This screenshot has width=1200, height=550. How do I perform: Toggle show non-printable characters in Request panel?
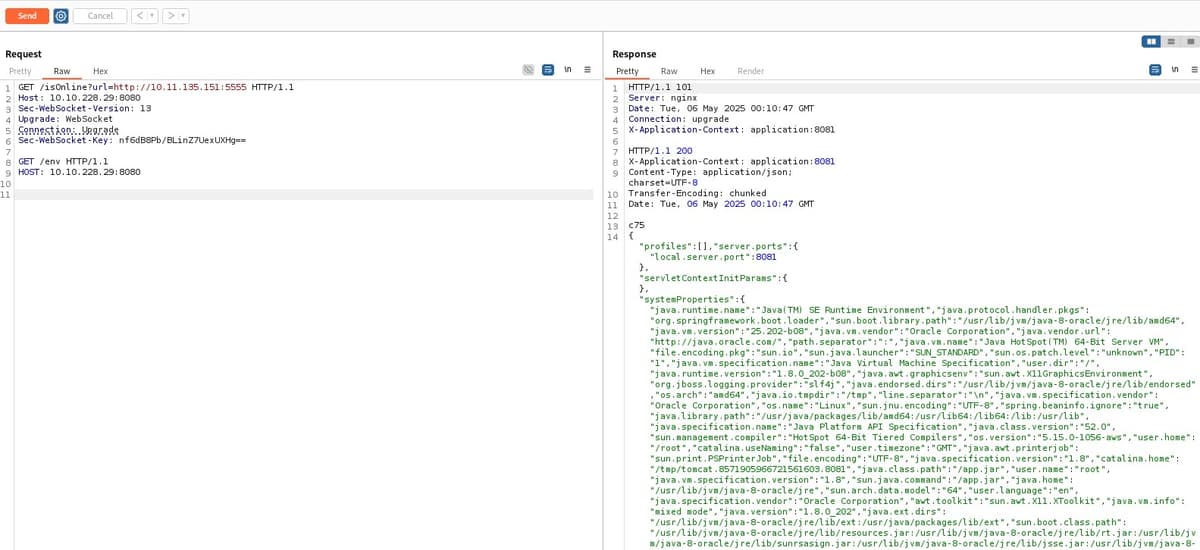(568, 71)
